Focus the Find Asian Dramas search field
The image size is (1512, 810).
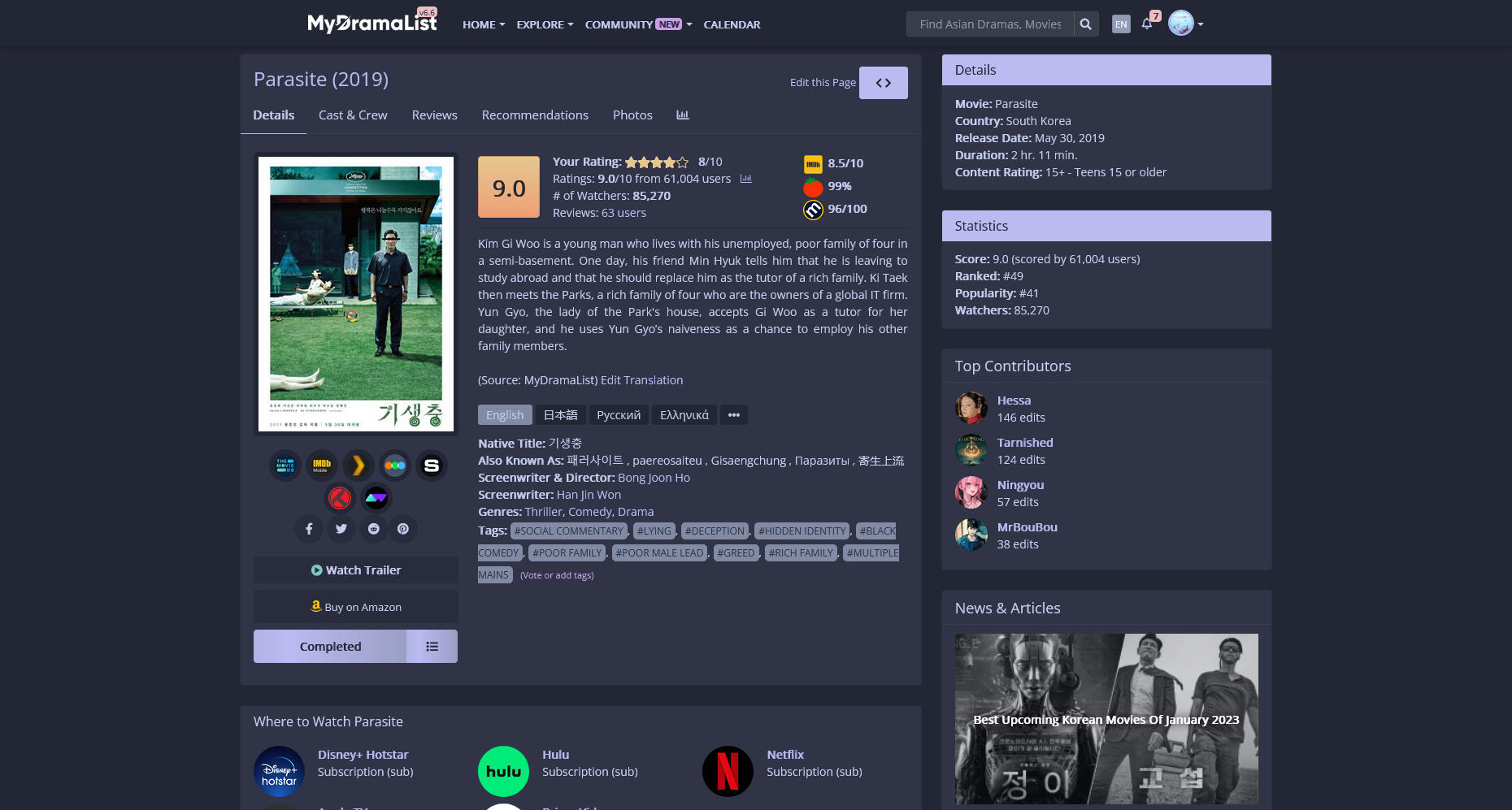point(990,24)
